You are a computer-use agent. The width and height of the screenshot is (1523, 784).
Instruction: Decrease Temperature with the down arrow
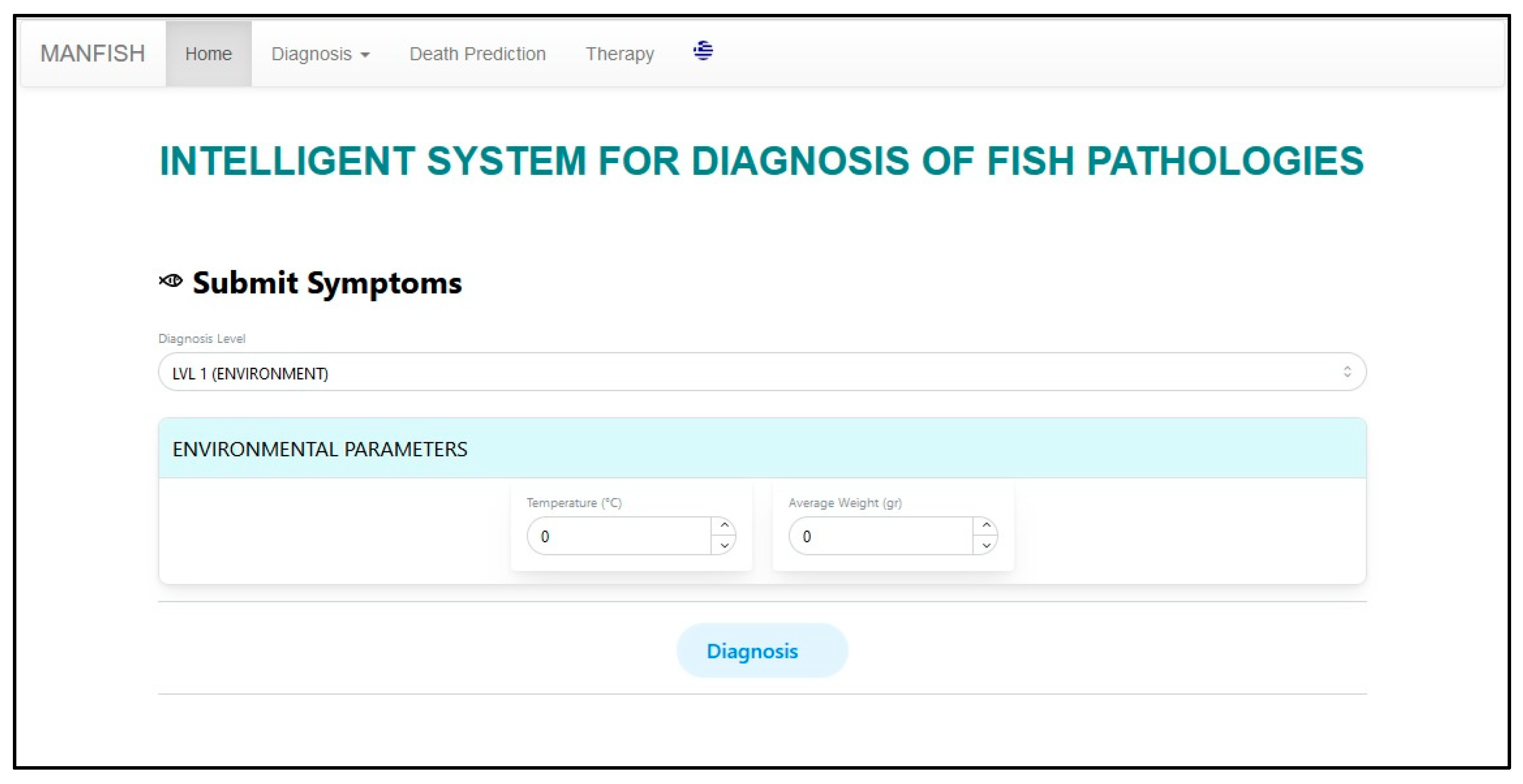(x=724, y=545)
